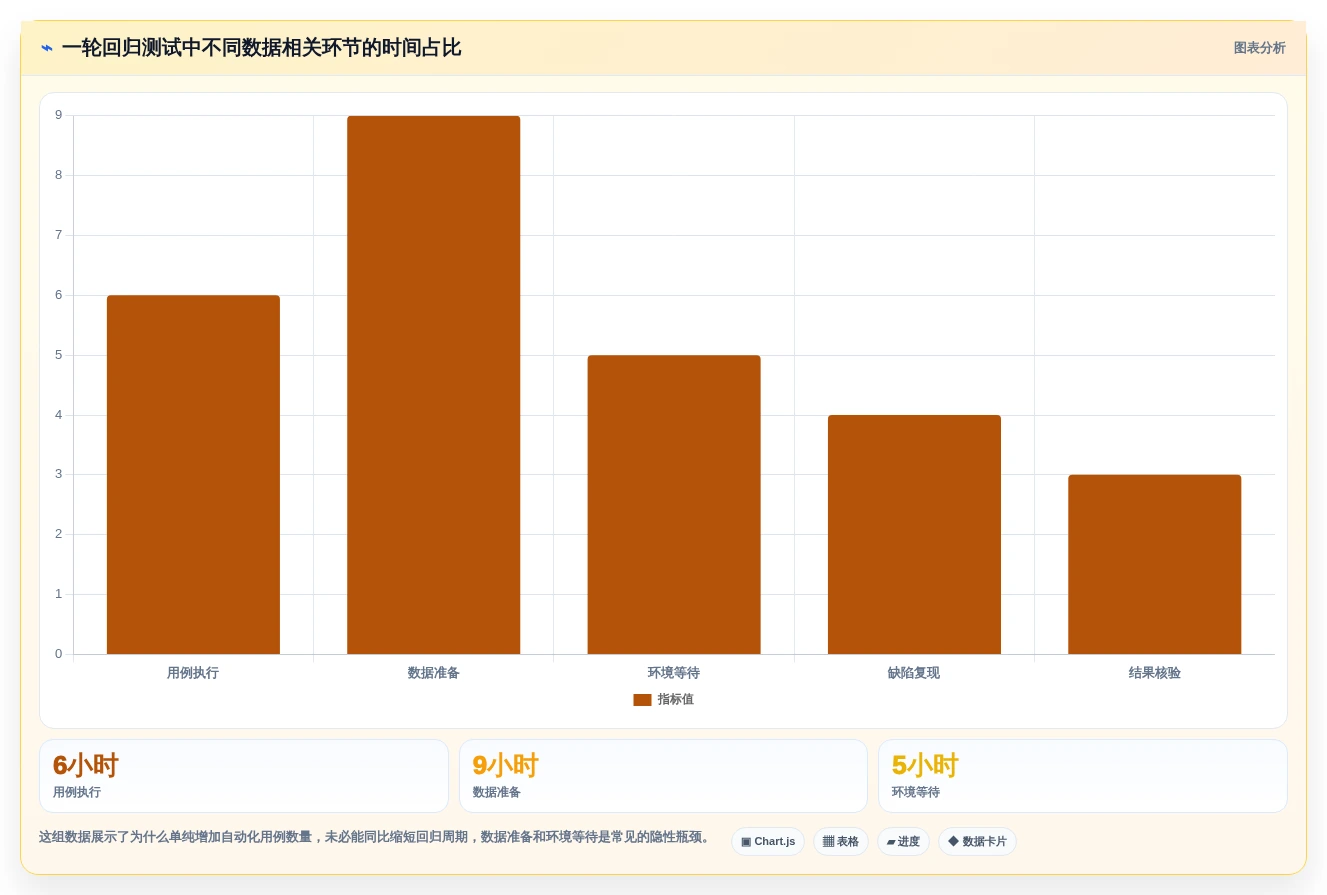Click the y-axis value 5

pos(59,355)
